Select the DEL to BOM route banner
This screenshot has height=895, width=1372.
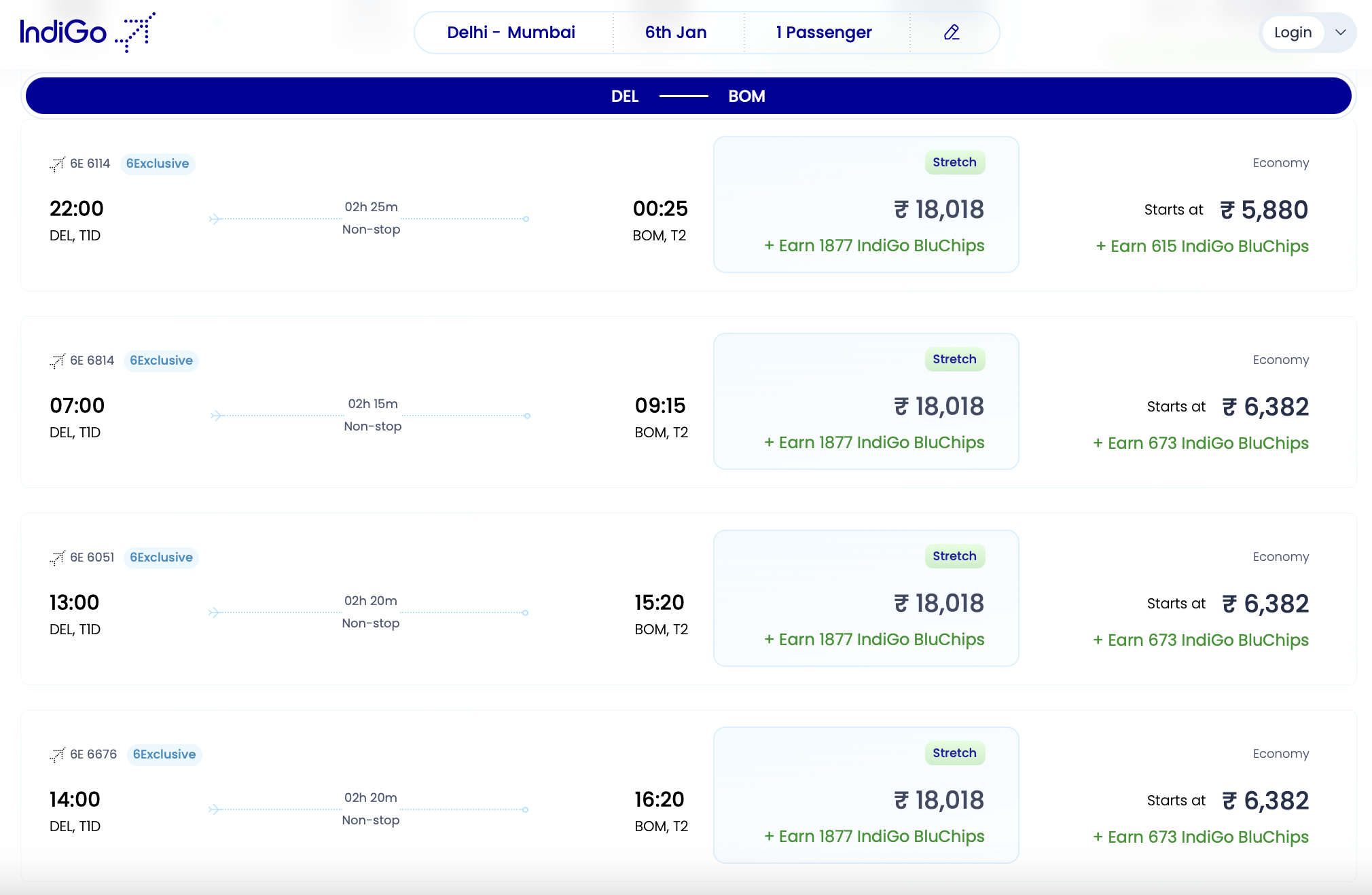686,96
